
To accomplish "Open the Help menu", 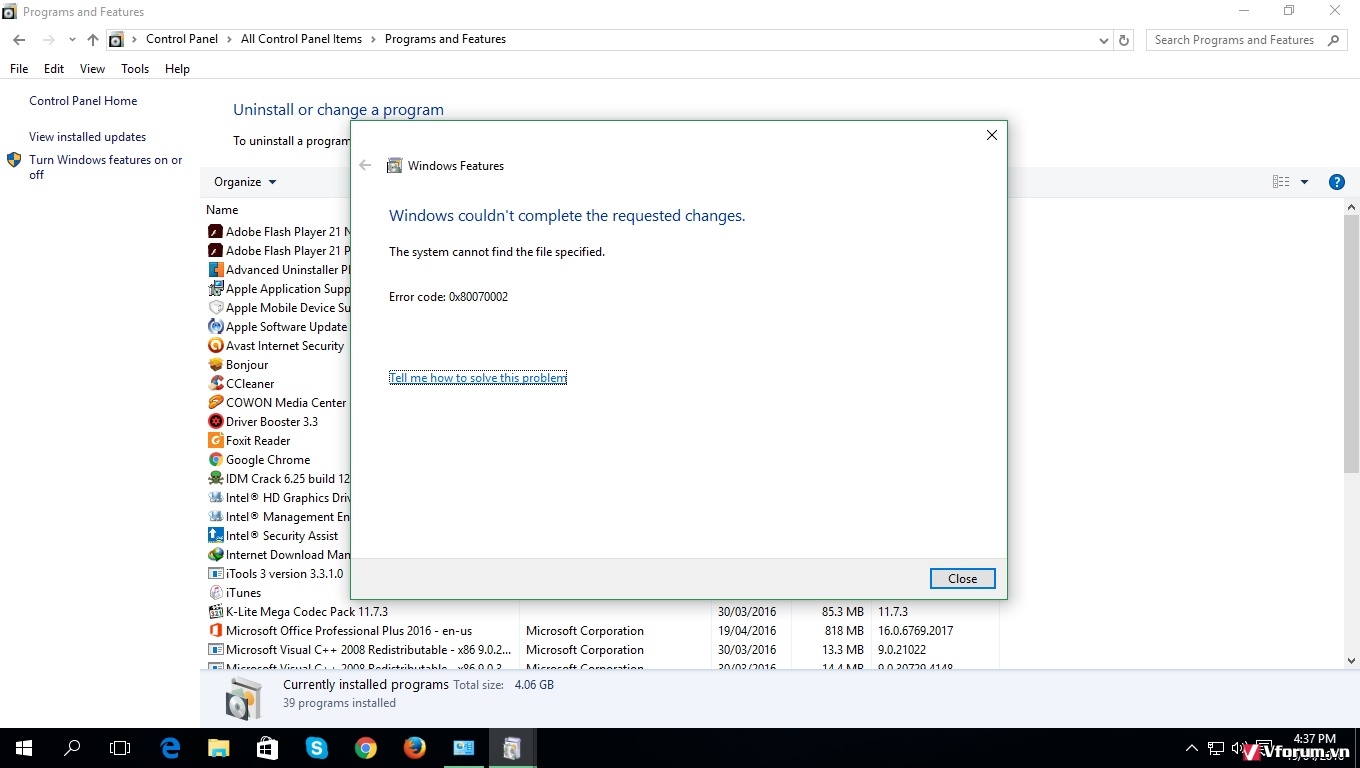I will coord(177,69).
